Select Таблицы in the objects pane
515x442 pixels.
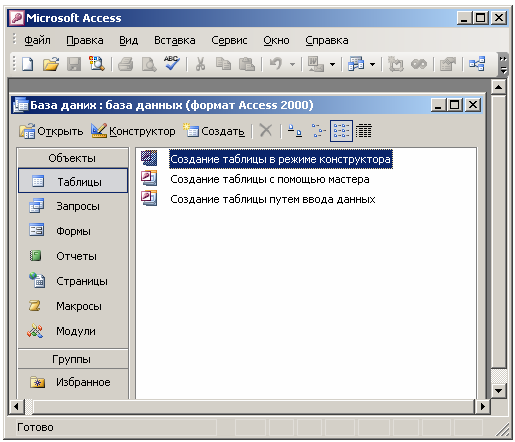coord(73,181)
